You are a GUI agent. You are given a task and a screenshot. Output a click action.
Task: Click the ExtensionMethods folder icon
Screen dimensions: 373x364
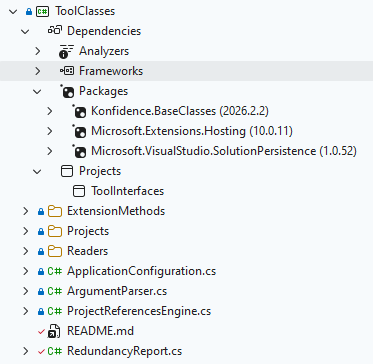point(55,211)
